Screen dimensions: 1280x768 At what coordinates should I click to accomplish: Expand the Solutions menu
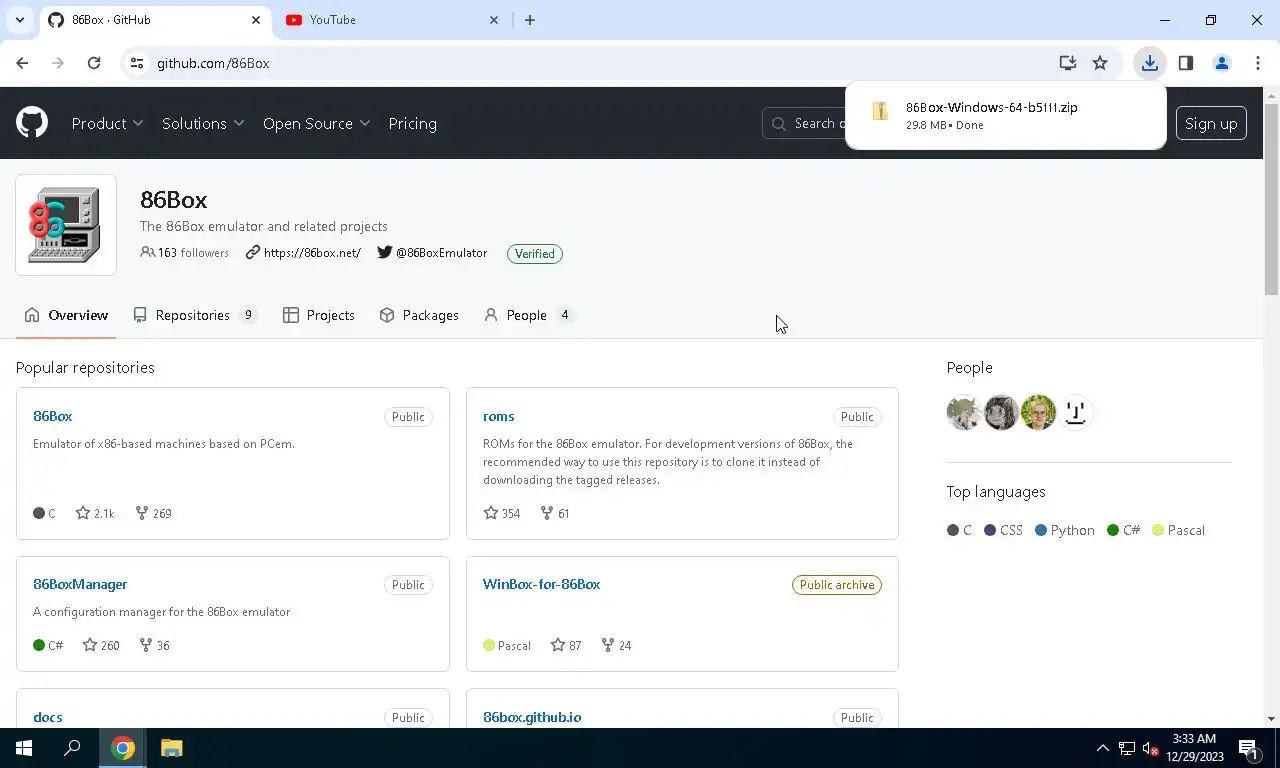pyautogui.click(x=203, y=123)
